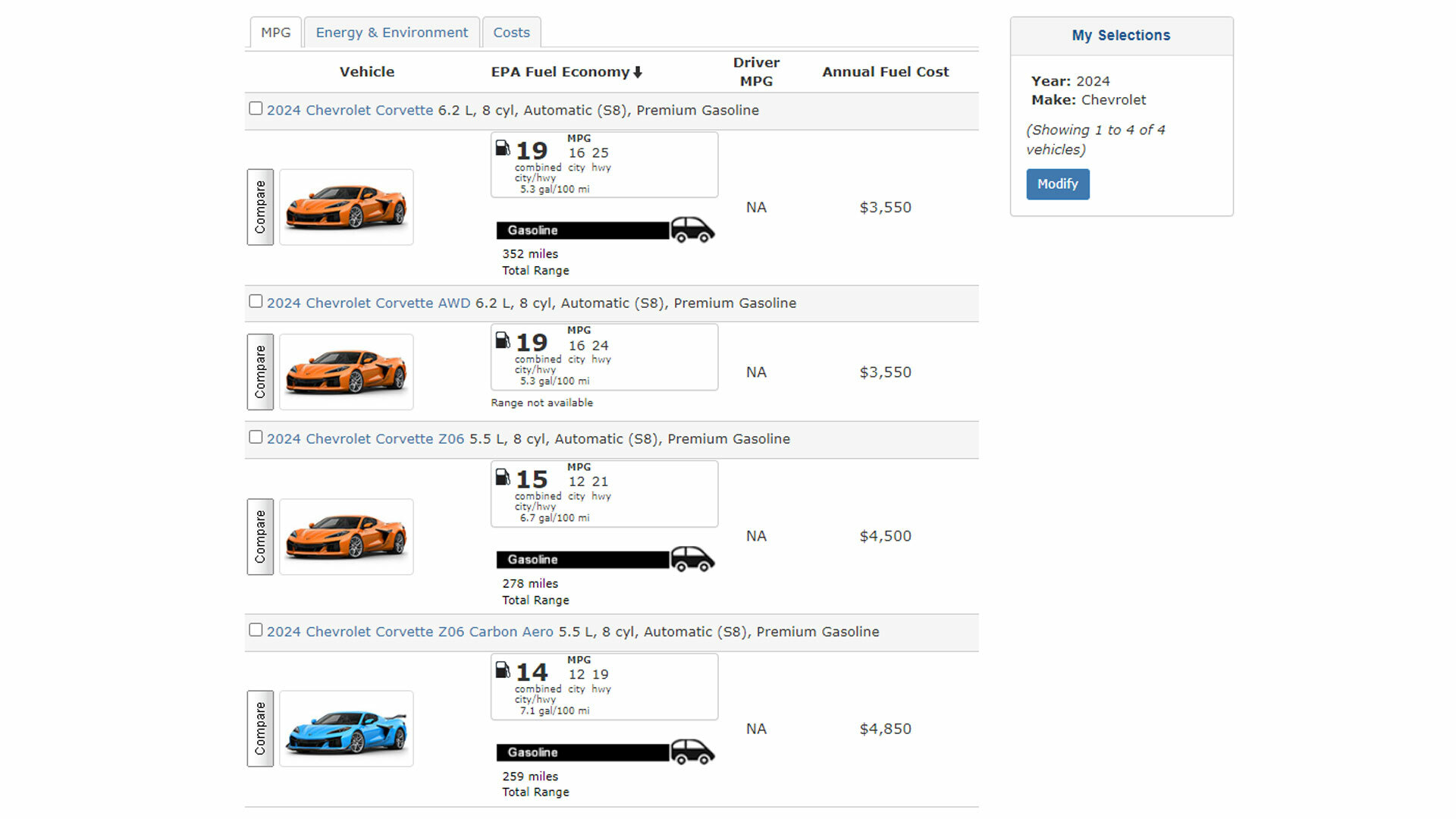
Task: Tick the Corvette Z06 Carbon Aero checkbox
Action: [x=256, y=630]
